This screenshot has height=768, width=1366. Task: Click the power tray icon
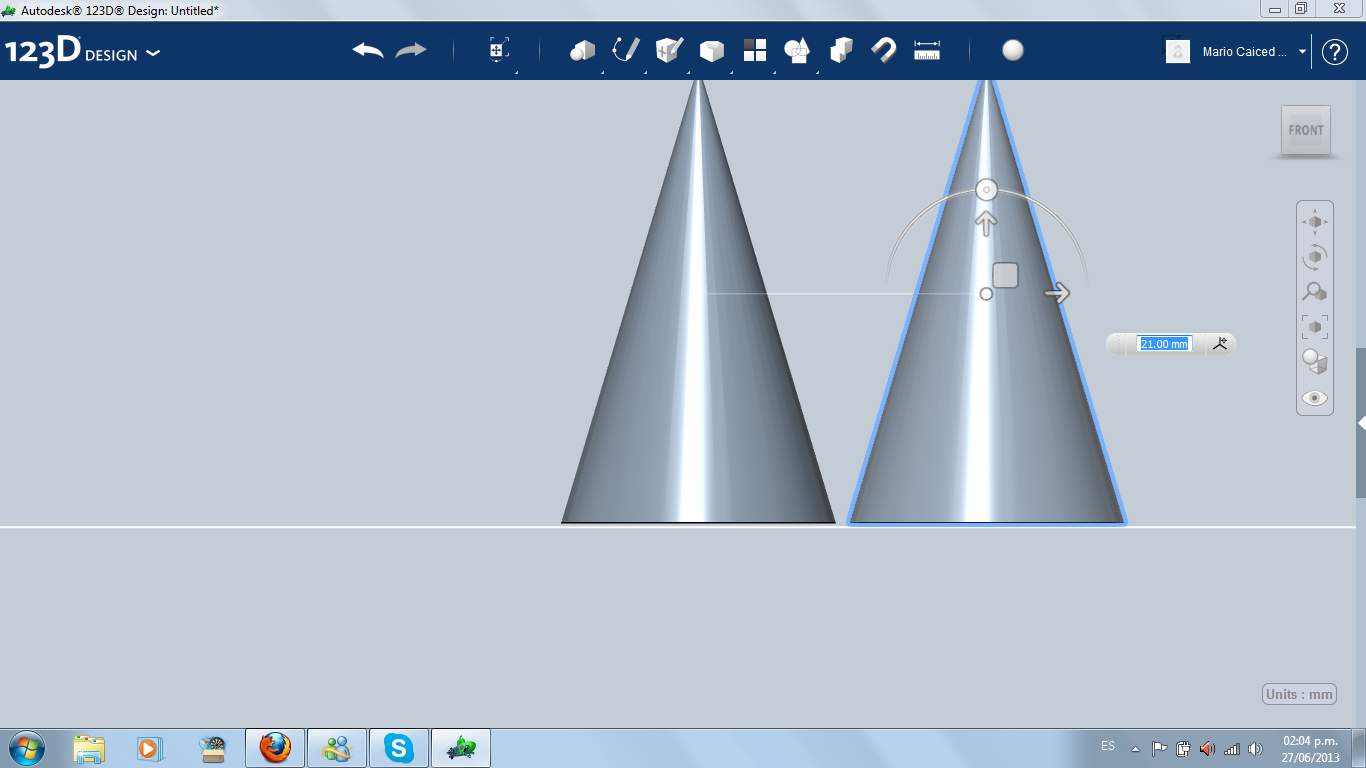(x=1183, y=748)
